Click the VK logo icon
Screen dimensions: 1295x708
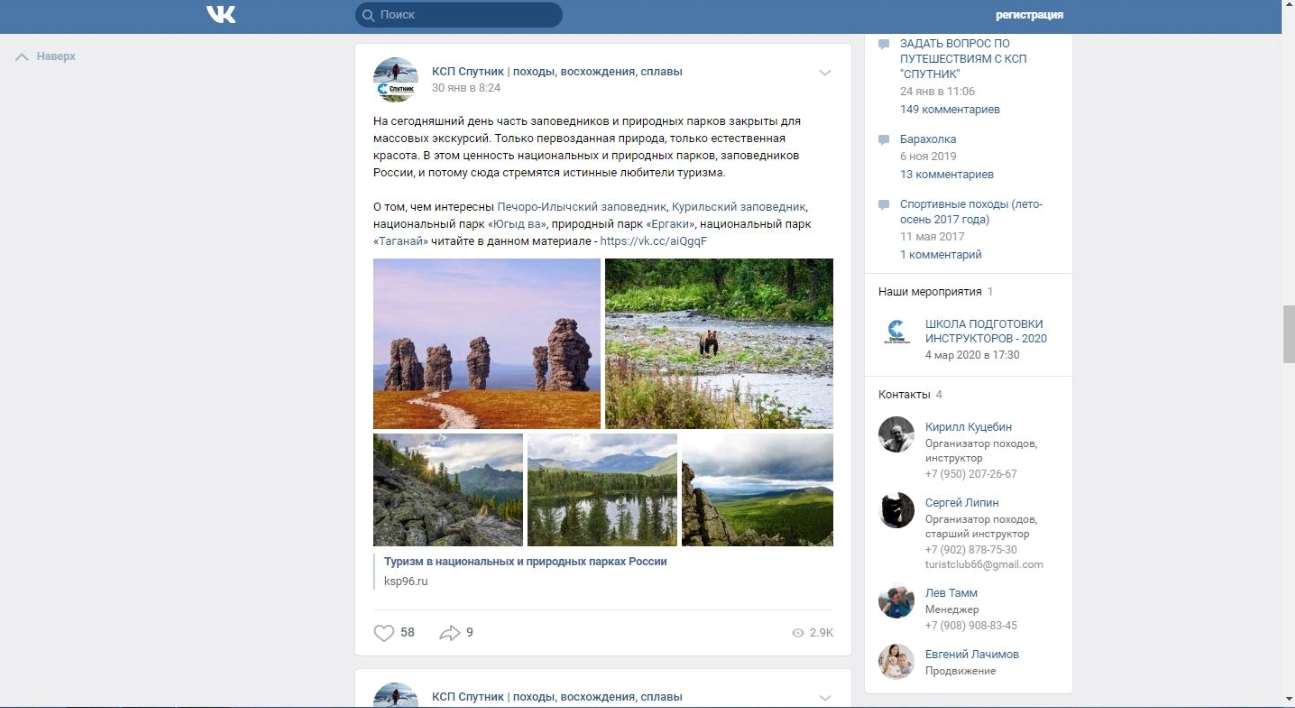click(221, 14)
